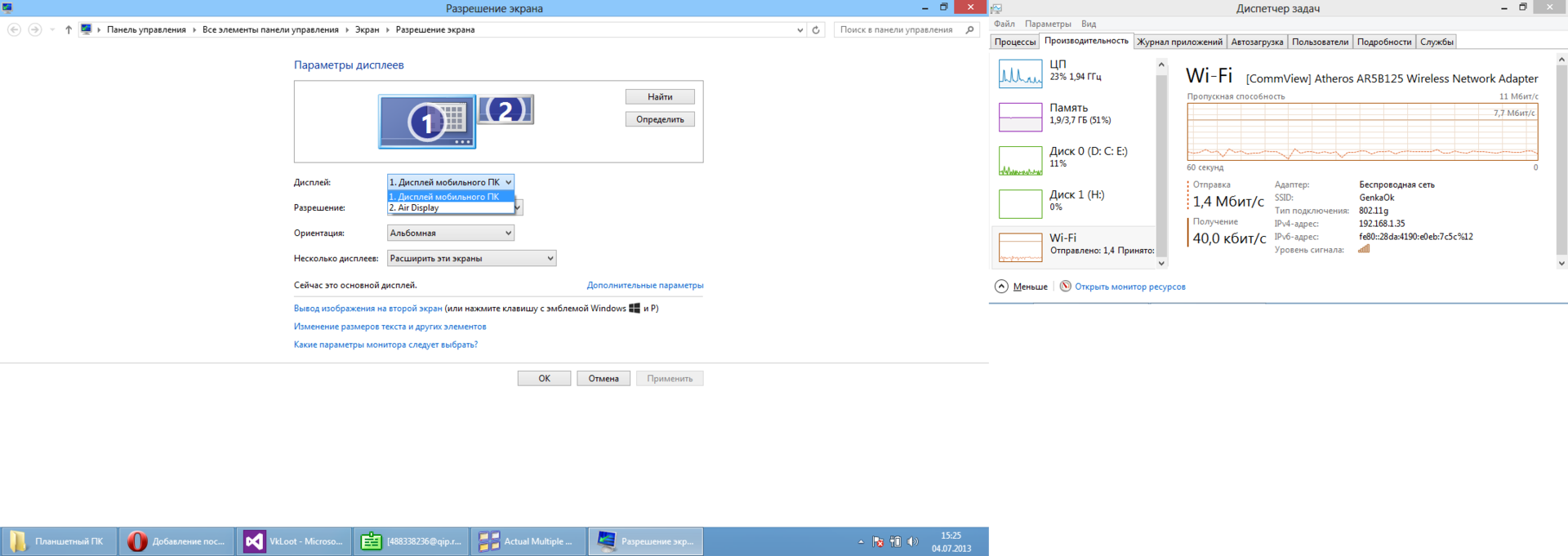
Task: Click Панель управления breadcrumb
Action: 146,29
